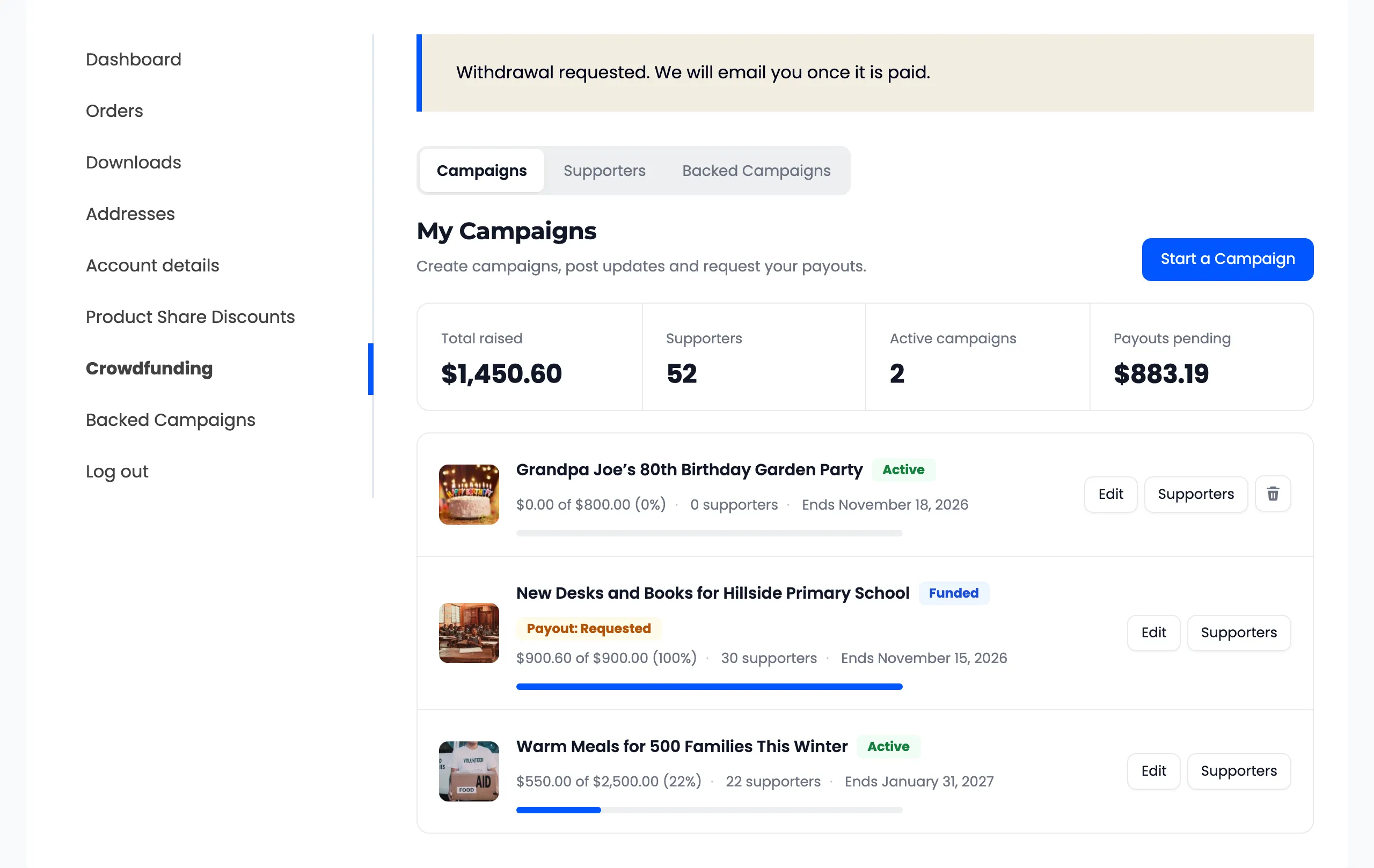This screenshot has width=1374, height=868.
Task: Open the birthday cake campaign thumbnail
Action: (469, 495)
